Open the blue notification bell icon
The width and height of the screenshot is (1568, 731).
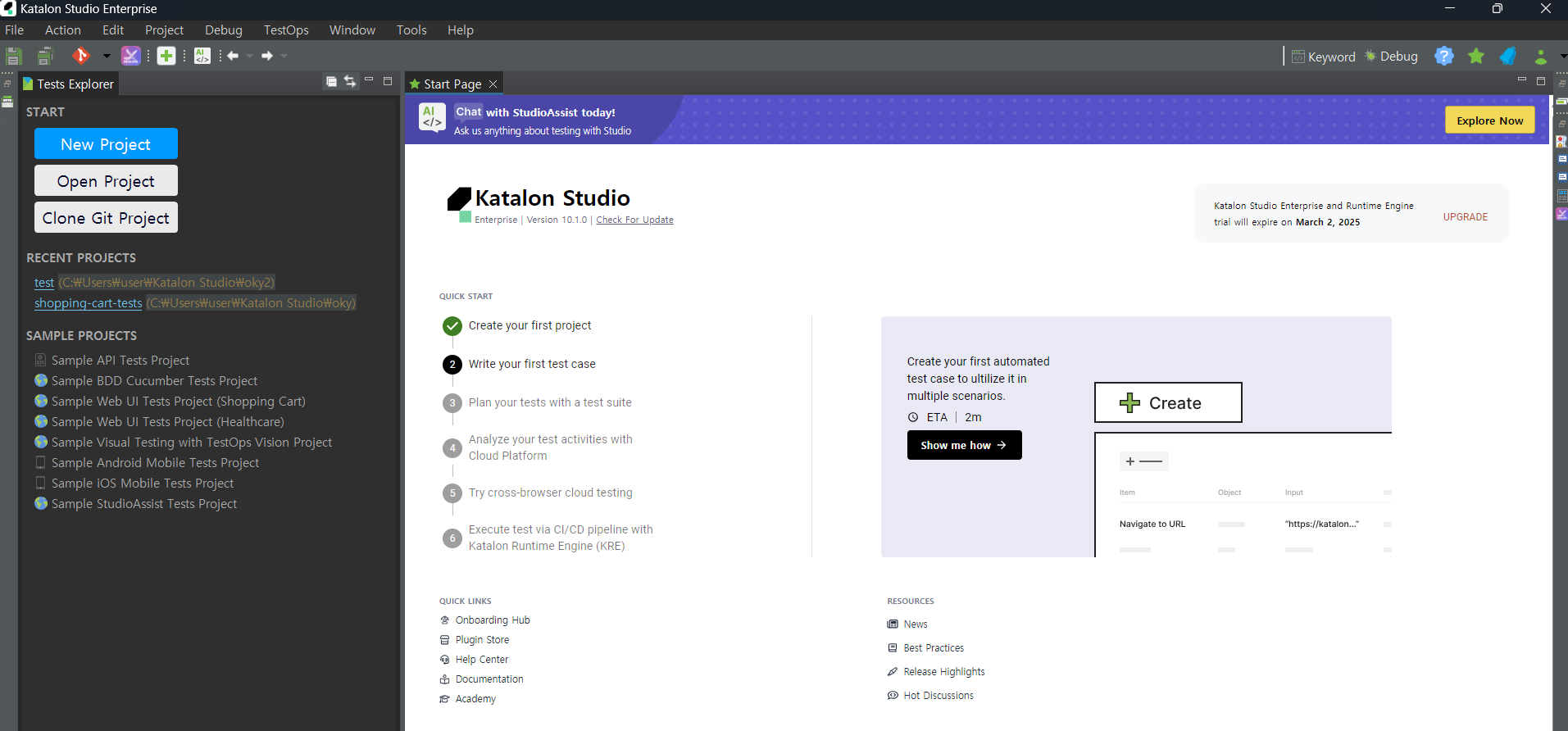pos(1508,56)
